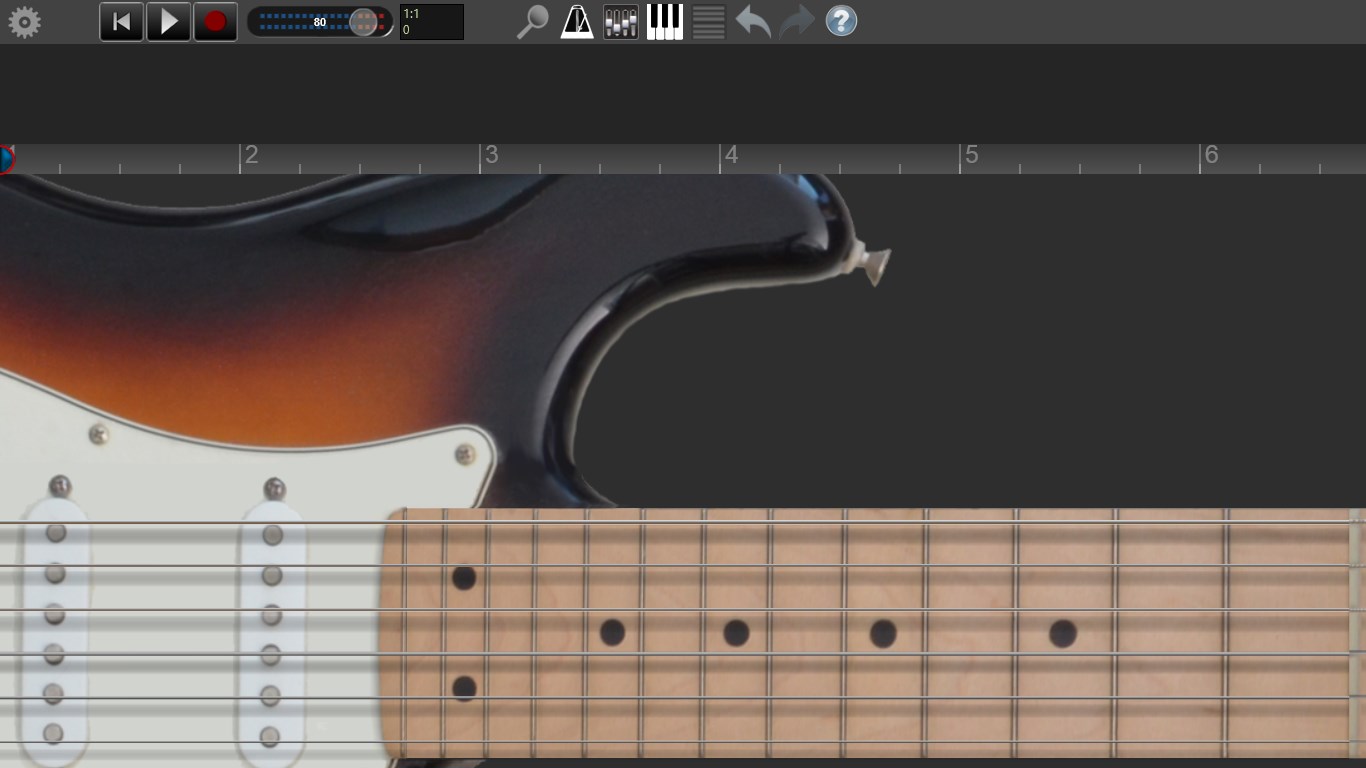
Task: Adjust the tempo slider showing 80
Action: coord(320,21)
